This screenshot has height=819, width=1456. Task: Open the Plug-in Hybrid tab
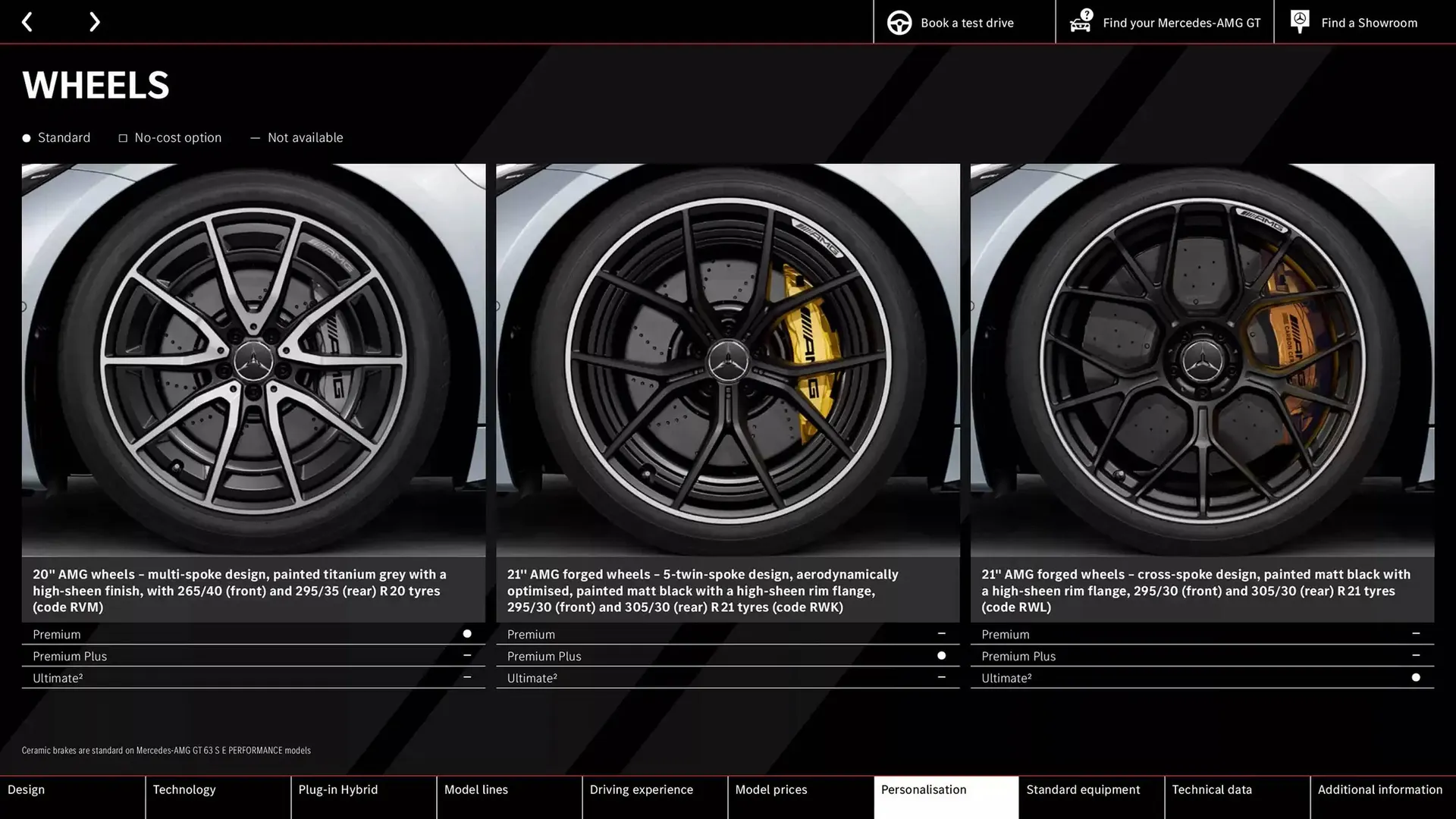click(363, 797)
